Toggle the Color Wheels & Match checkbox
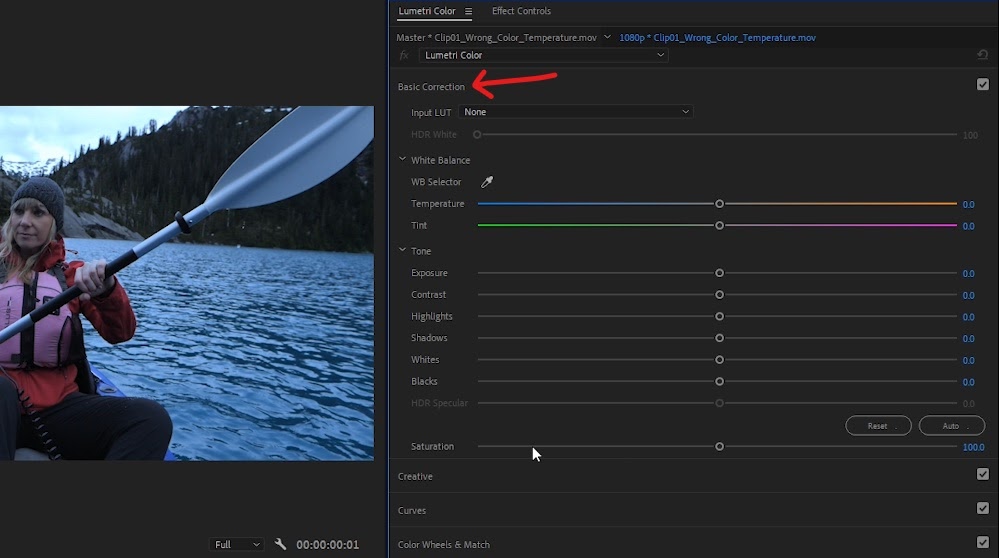This screenshot has height=558, width=999. click(x=982, y=541)
